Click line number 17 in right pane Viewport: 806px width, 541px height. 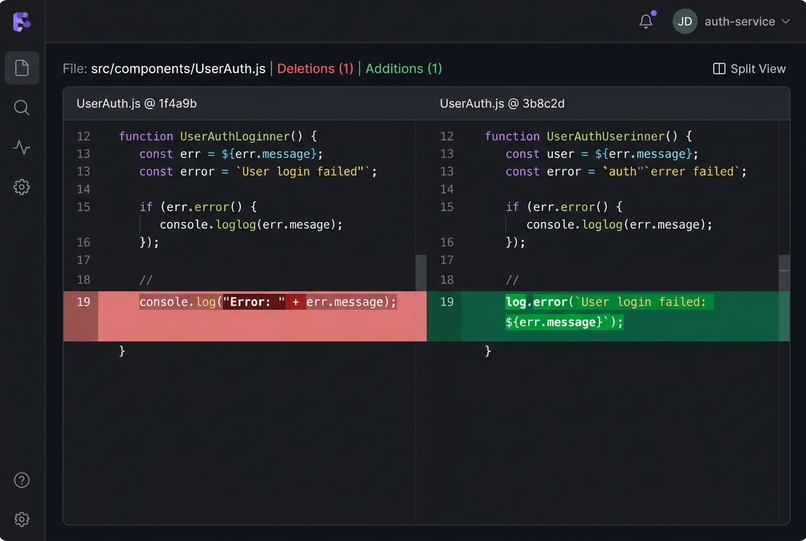(447, 260)
